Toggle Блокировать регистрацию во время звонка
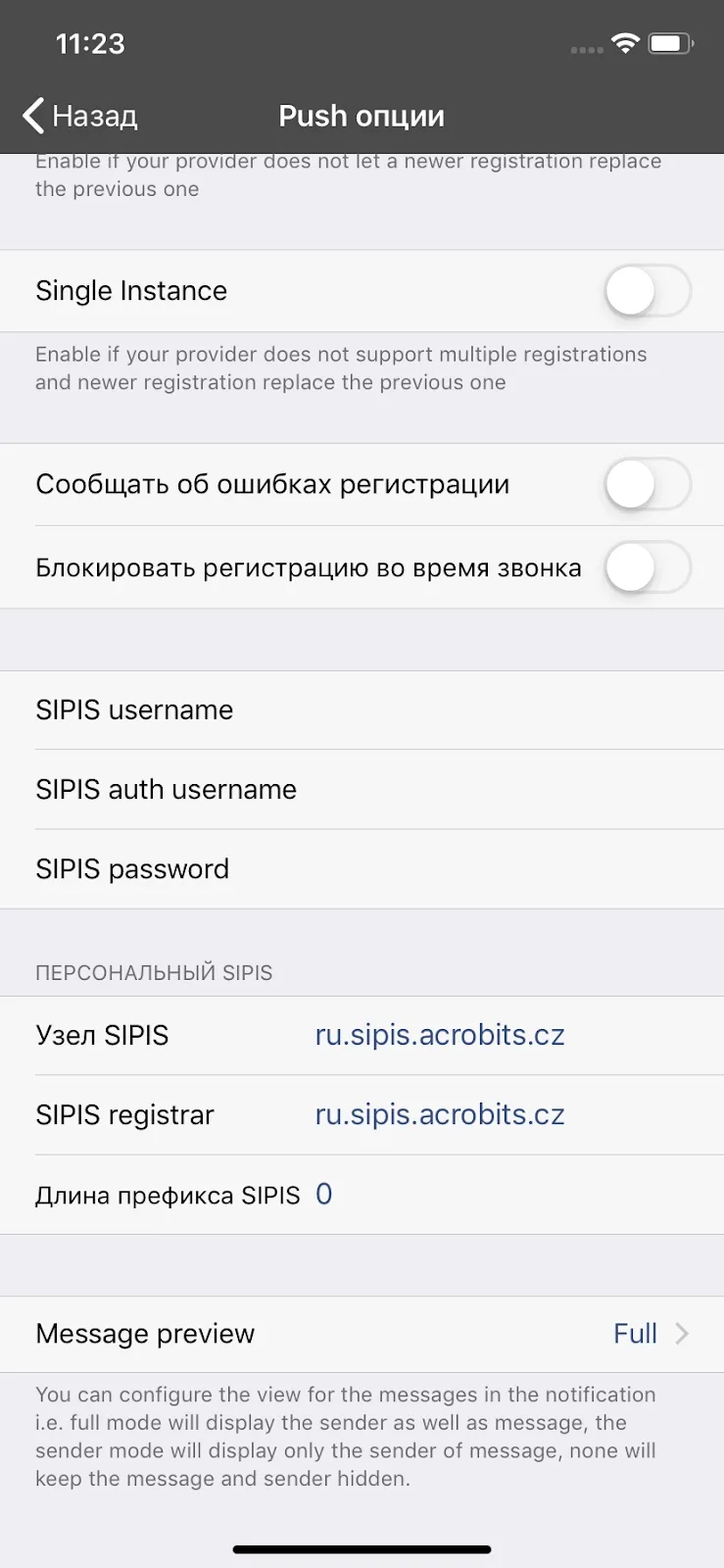The width and height of the screenshot is (724, 1568). (648, 567)
